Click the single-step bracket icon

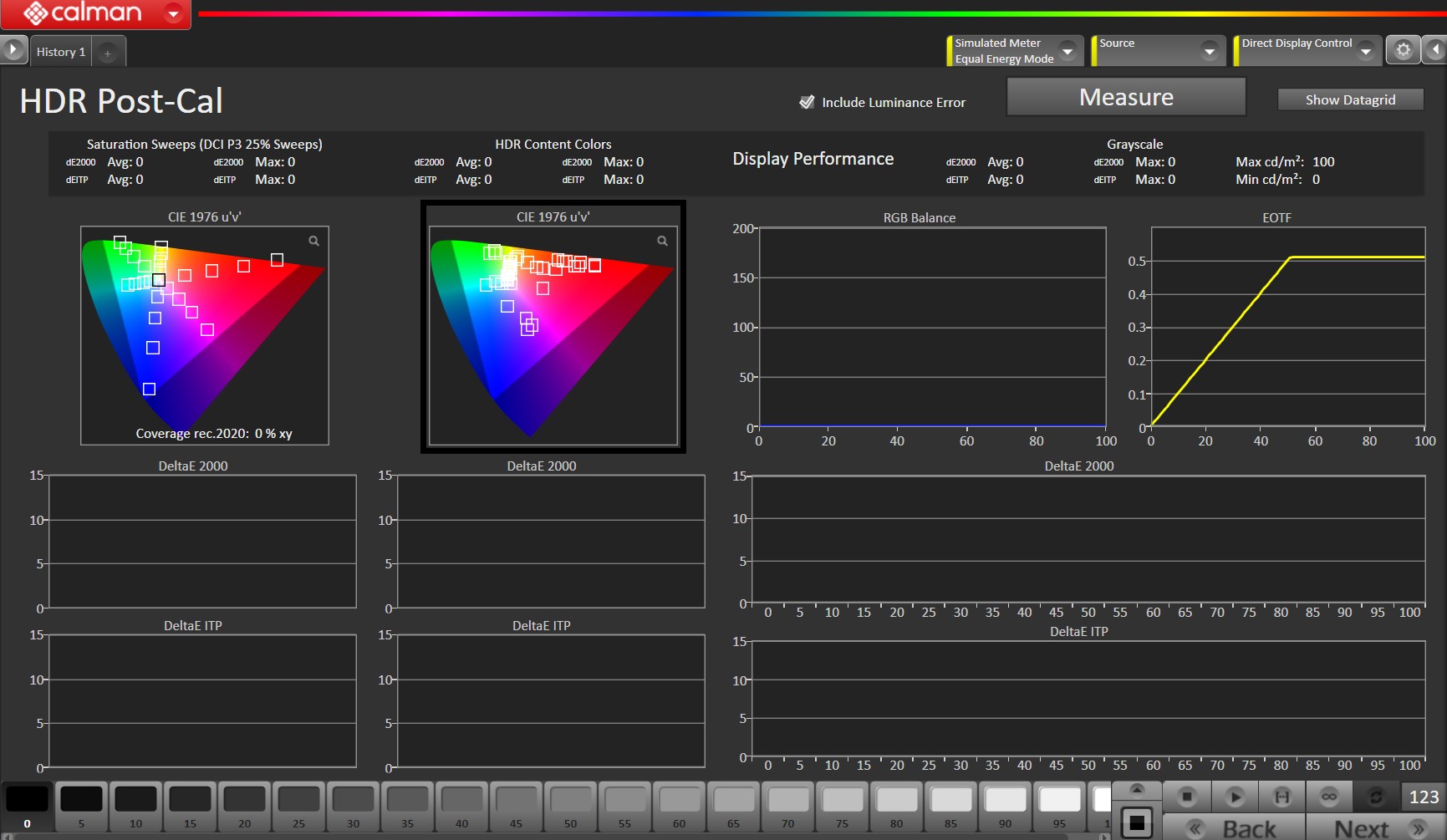[1281, 797]
